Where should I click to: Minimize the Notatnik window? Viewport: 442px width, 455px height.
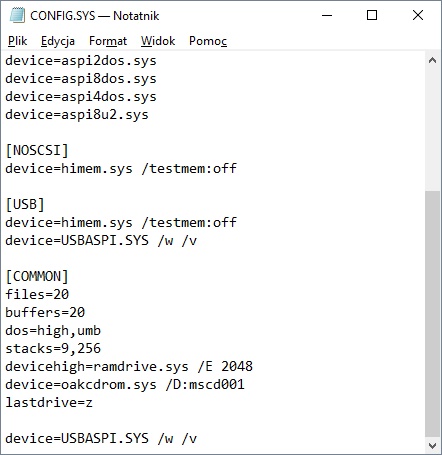pos(327,15)
